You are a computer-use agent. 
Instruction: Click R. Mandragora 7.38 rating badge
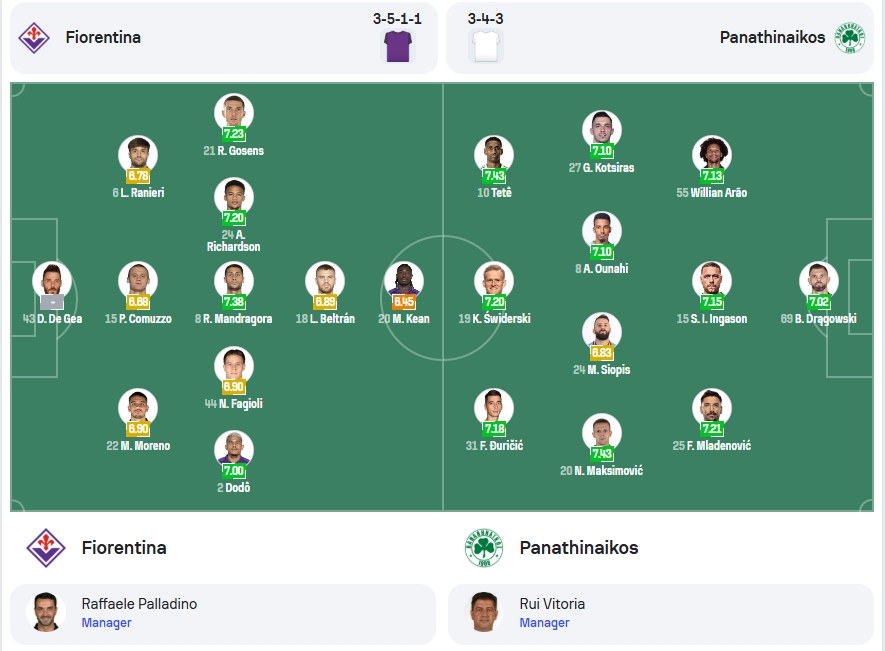(x=234, y=302)
